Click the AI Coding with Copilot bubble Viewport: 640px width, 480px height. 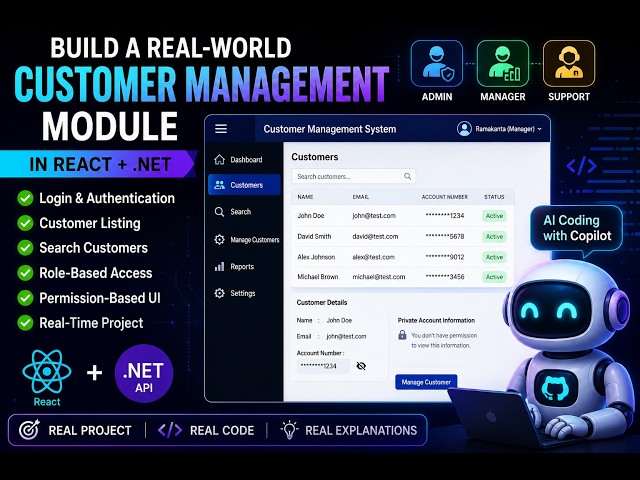tap(576, 228)
